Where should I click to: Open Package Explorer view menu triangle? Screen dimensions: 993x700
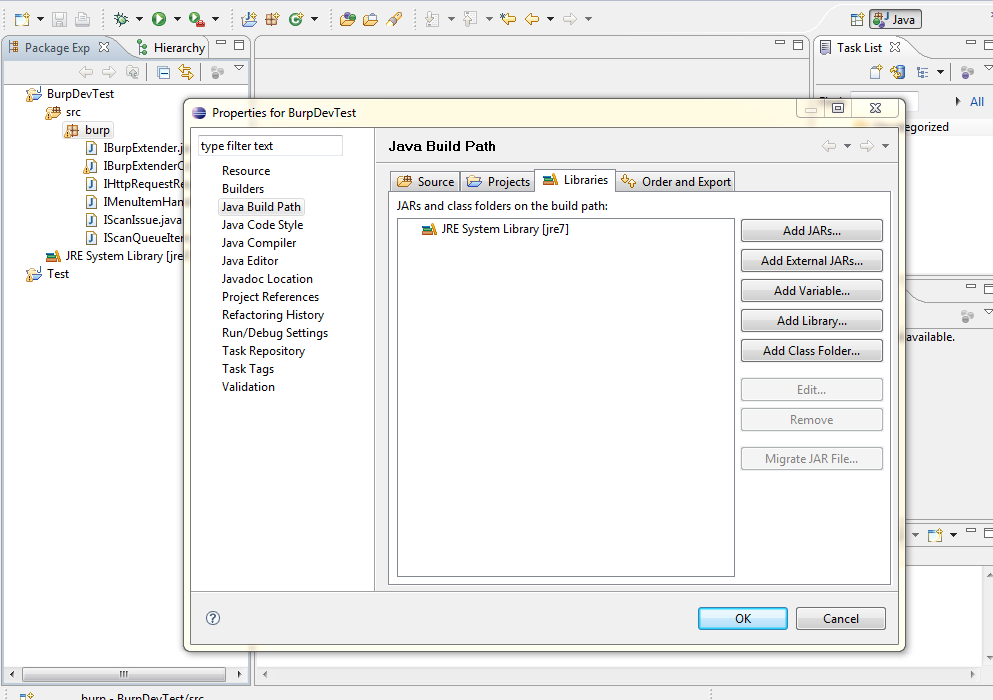pos(239,68)
